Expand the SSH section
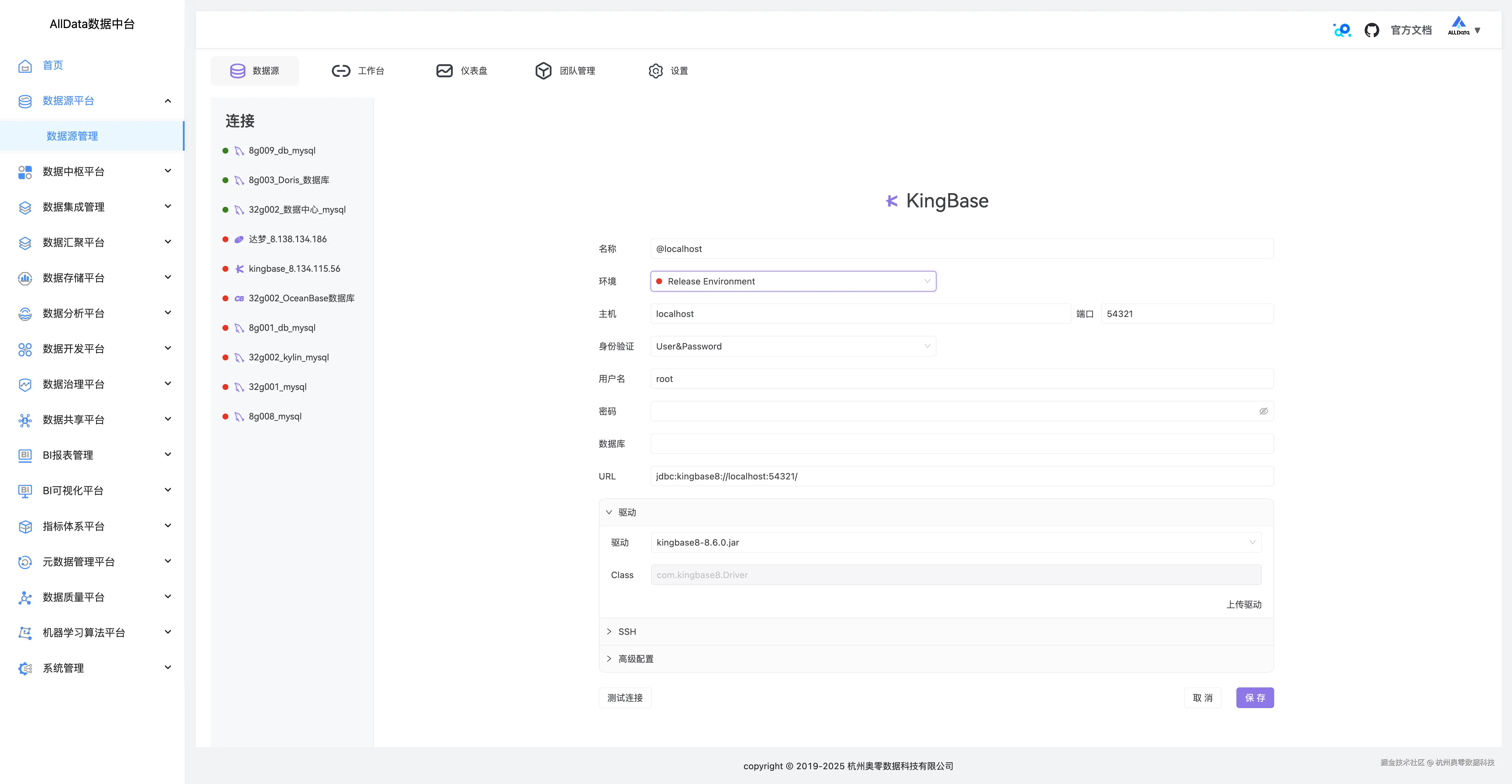Image resolution: width=1512 pixels, height=784 pixels. pos(627,632)
